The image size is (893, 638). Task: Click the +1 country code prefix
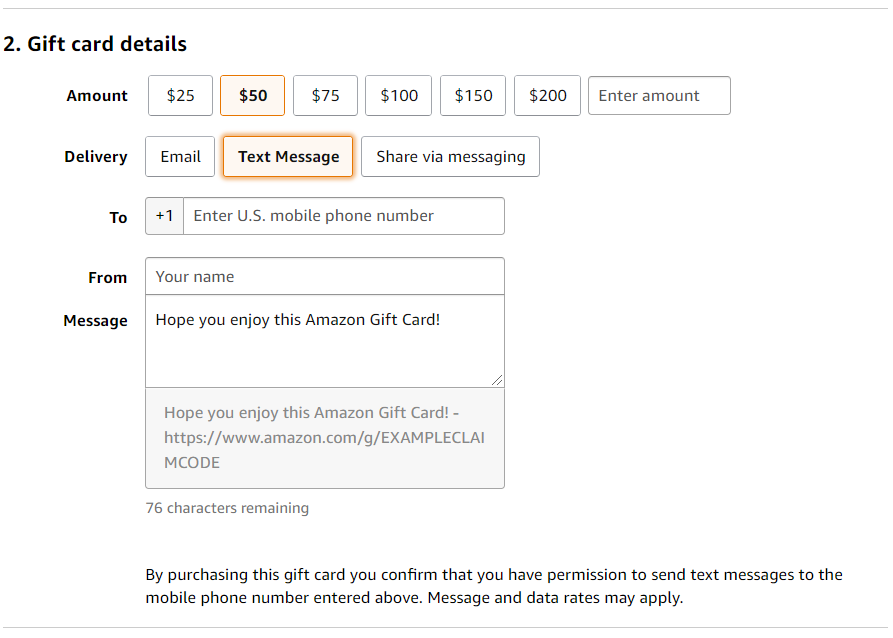coord(164,216)
